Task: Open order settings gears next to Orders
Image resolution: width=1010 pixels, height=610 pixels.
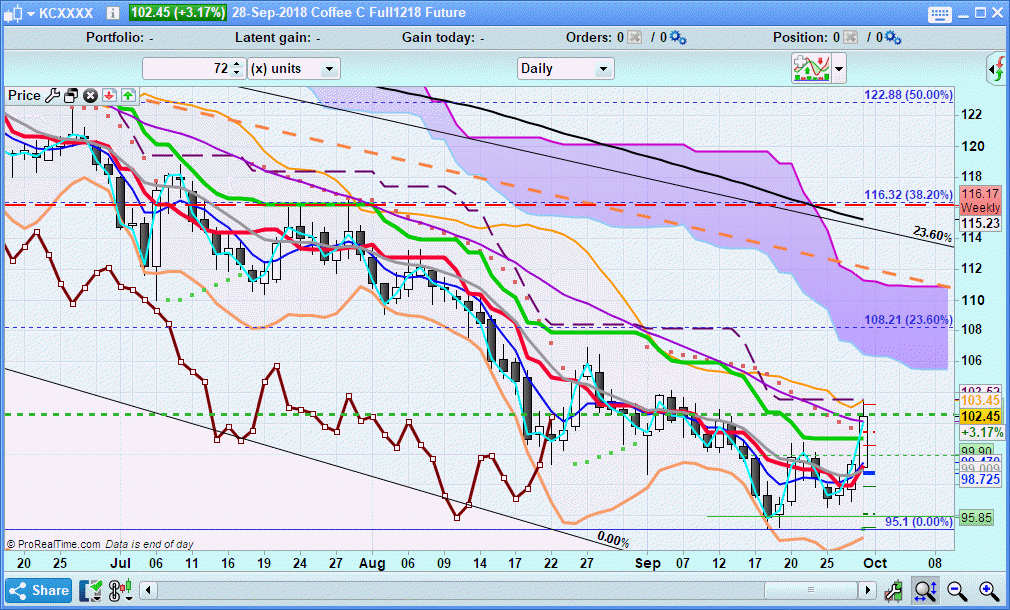Action: point(678,38)
